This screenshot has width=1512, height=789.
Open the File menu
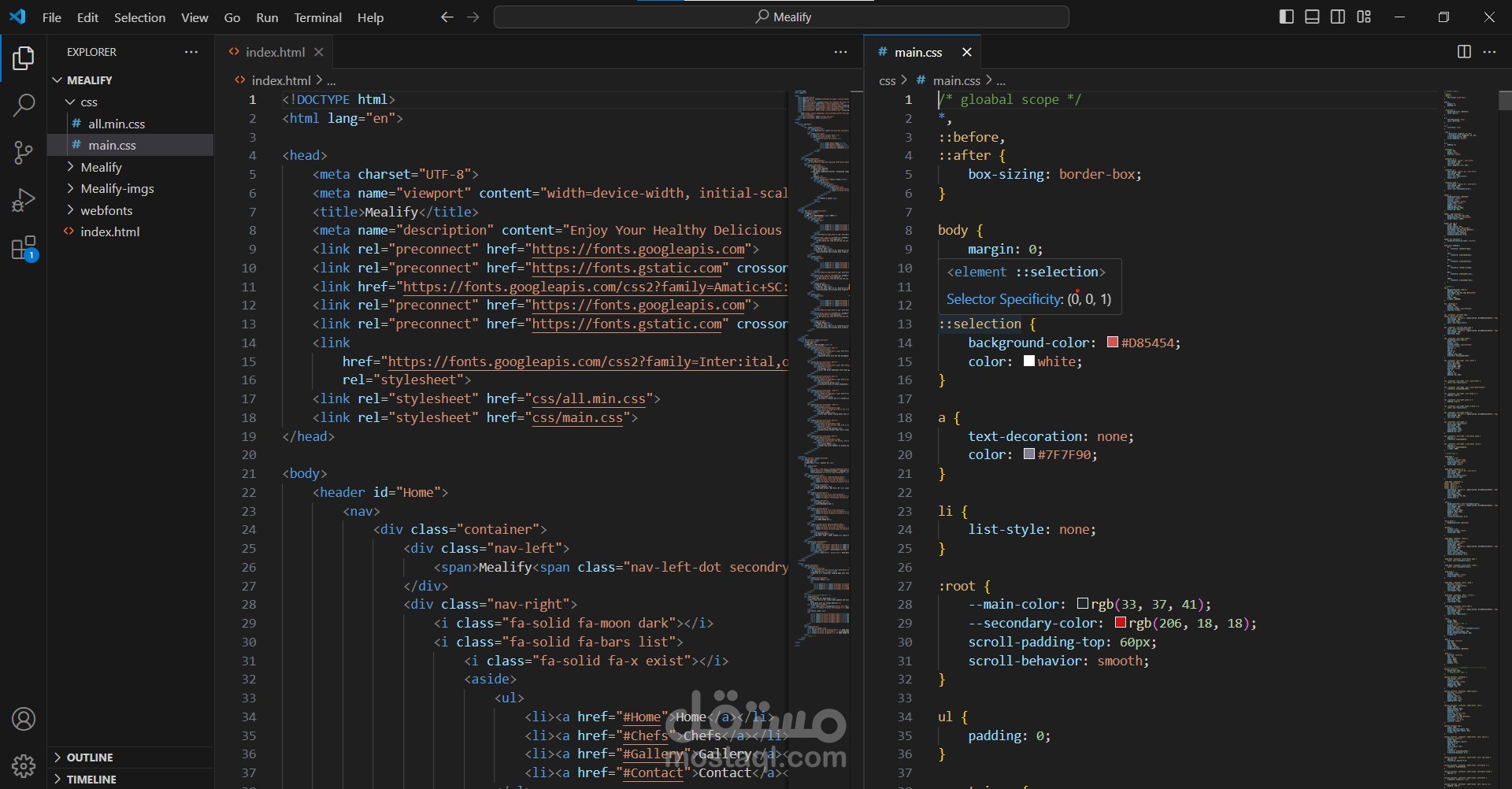52,17
